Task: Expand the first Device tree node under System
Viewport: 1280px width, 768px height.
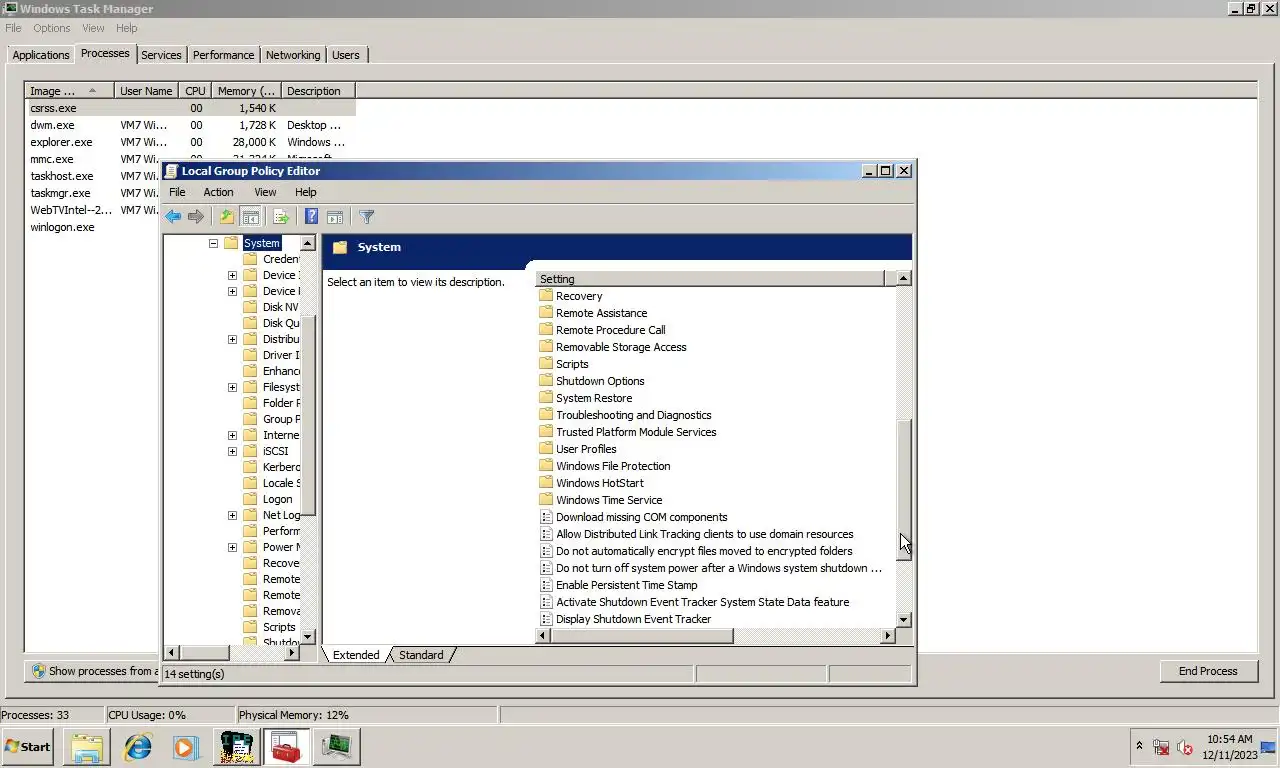Action: (232, 275)
